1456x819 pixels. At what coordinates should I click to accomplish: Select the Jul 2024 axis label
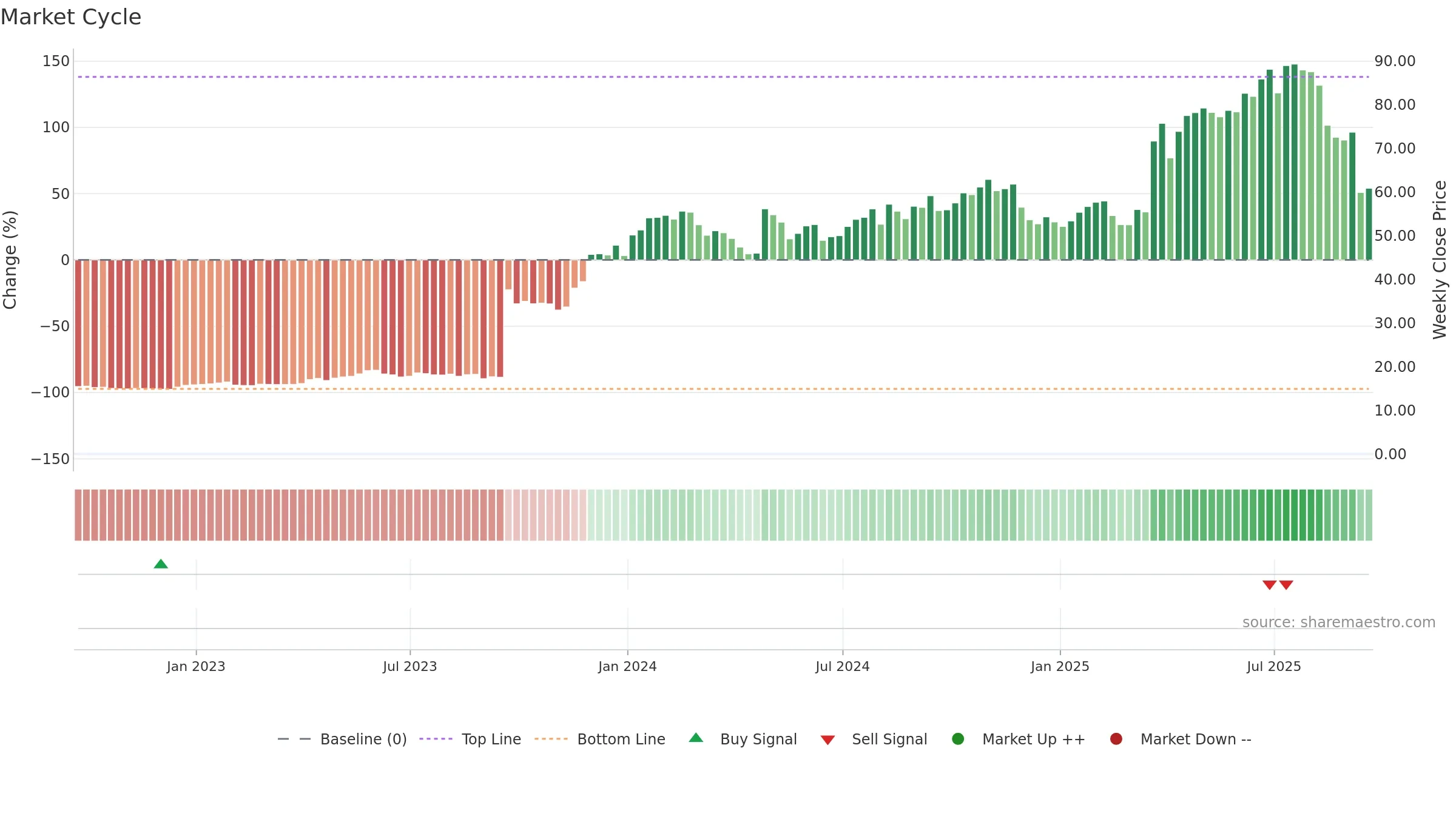point(843,667)
